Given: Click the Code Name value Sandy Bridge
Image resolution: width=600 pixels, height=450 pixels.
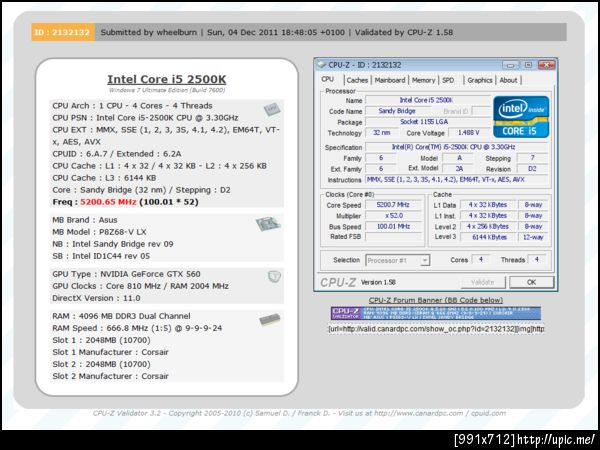Looking at the screenshot, I should (x=397, y=111).
